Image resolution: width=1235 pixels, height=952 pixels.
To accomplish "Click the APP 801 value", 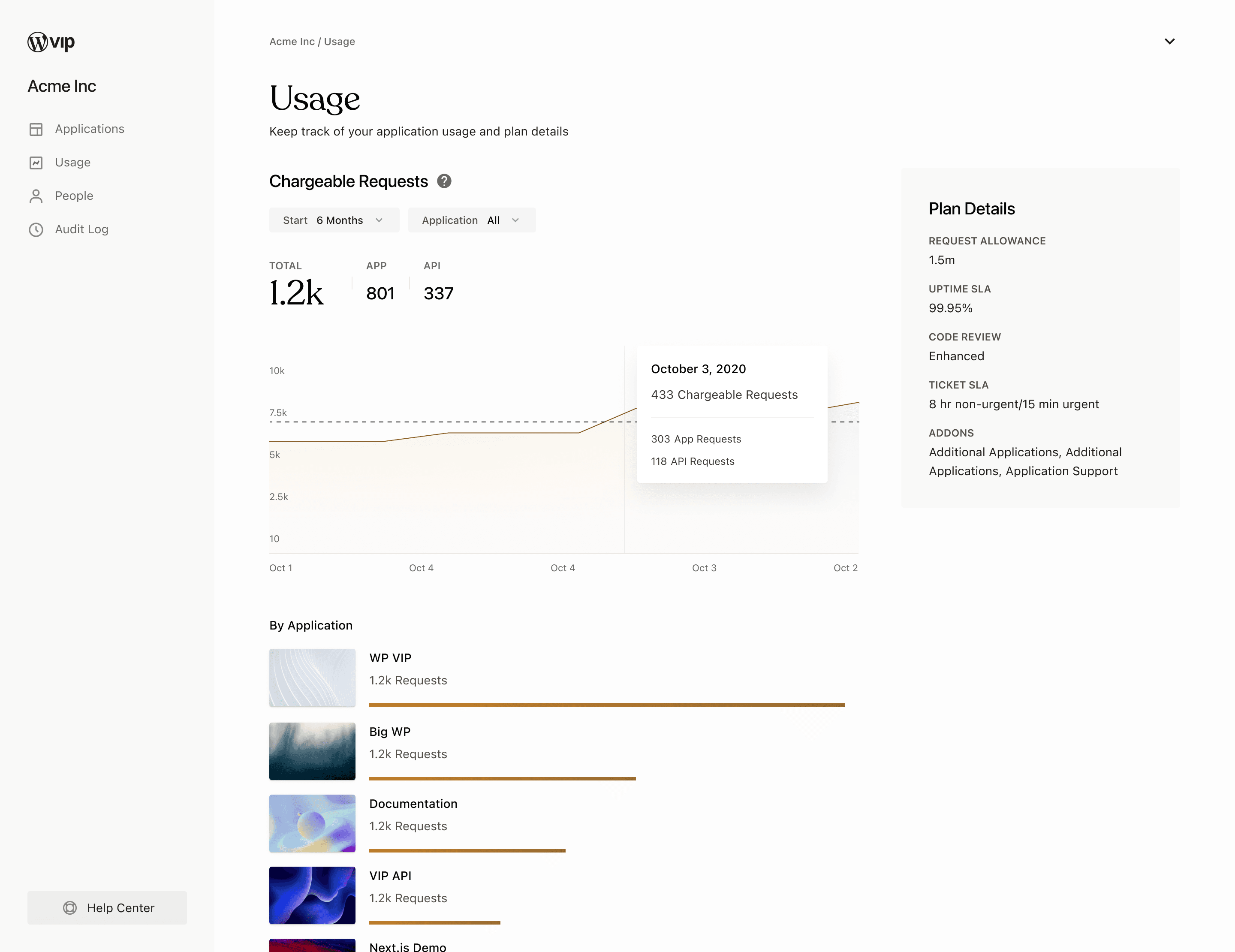I will (x=380, y=293).
